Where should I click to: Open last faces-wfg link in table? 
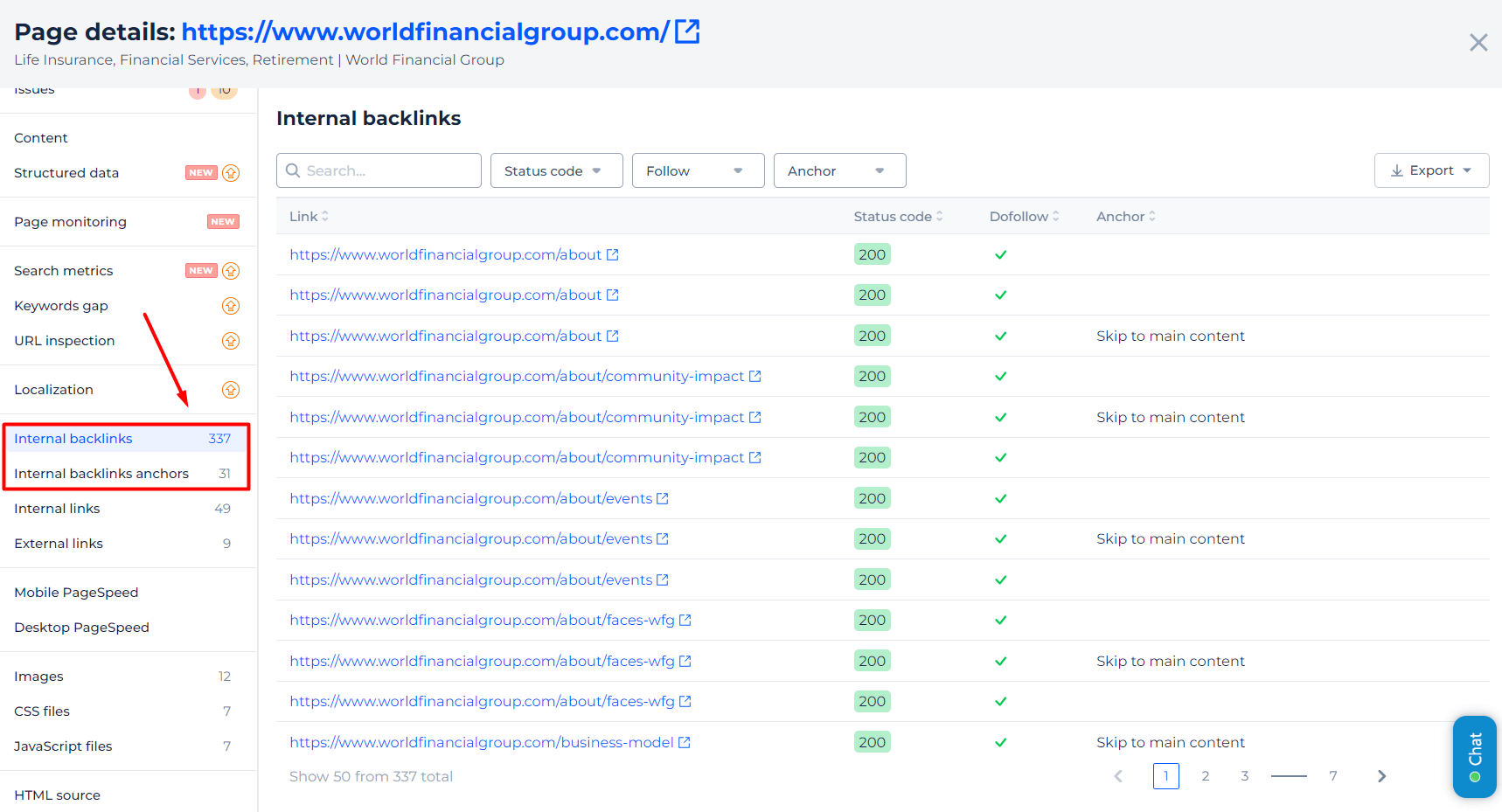tap(483, 701)
